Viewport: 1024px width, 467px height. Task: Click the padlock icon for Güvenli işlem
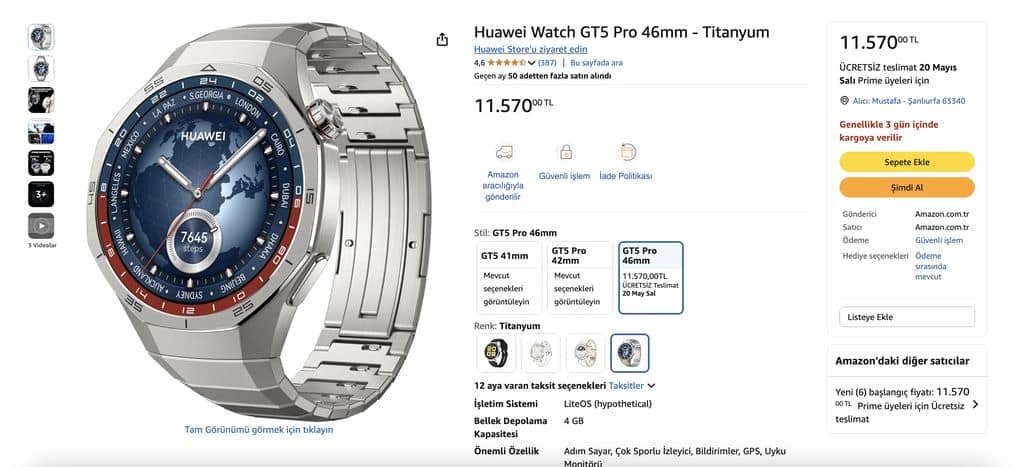point(566,152)
